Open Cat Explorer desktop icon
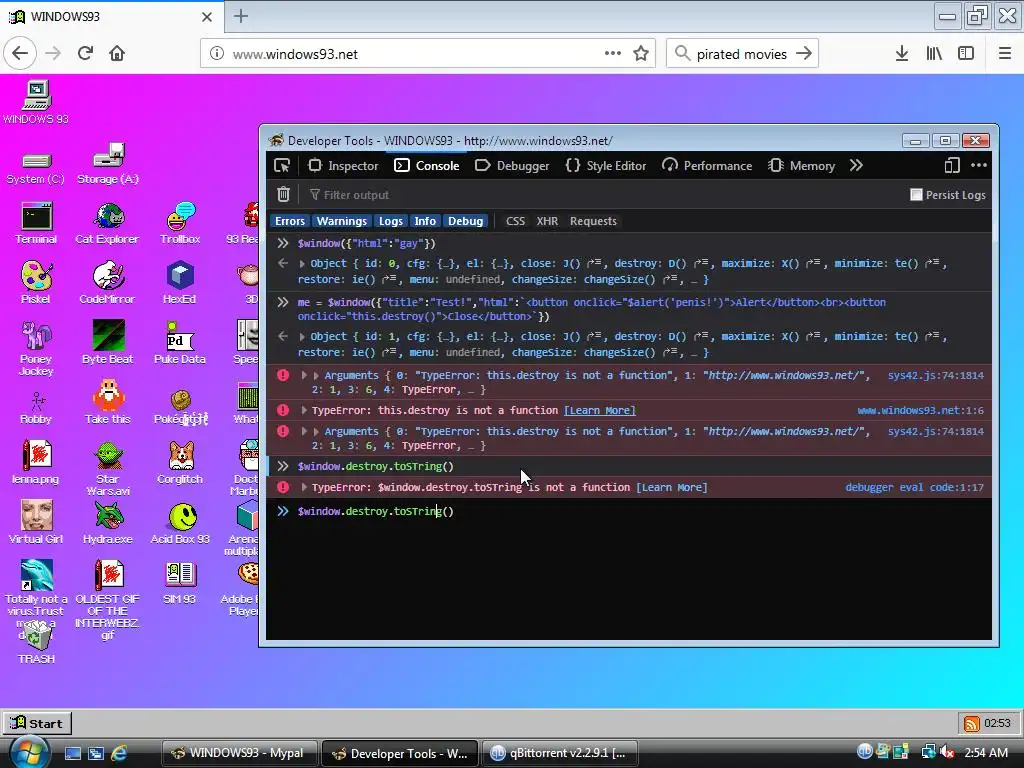The height and width of the screenshot is (768, 1024). (107, 223)
